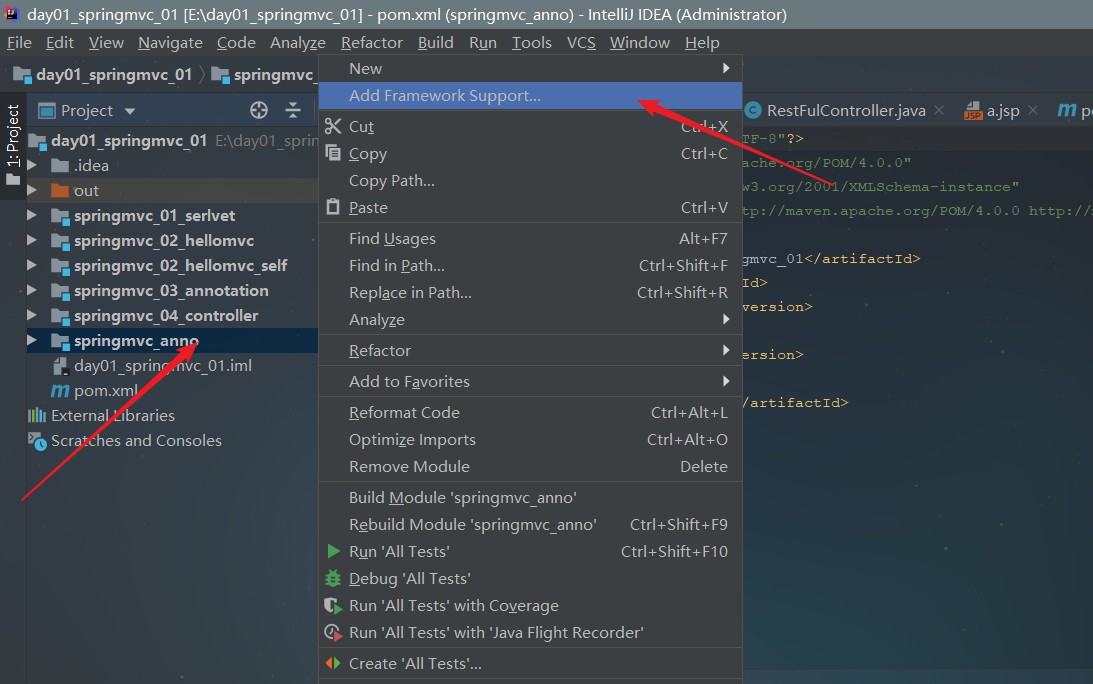The width and height of the screenshot is (1093, 684).
Task: Click the Run with Coverage shield icon
Action: coord(333,606)
